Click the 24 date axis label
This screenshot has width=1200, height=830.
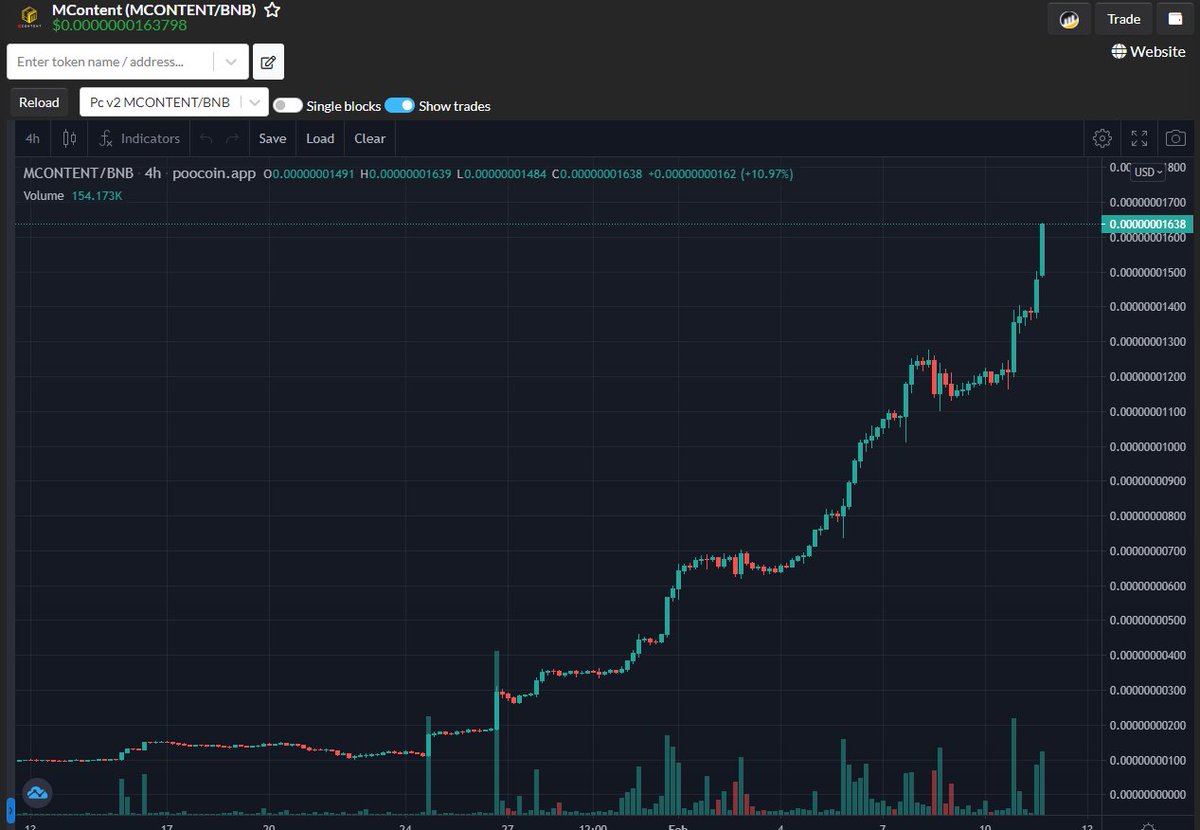click(x=405, y=827)
